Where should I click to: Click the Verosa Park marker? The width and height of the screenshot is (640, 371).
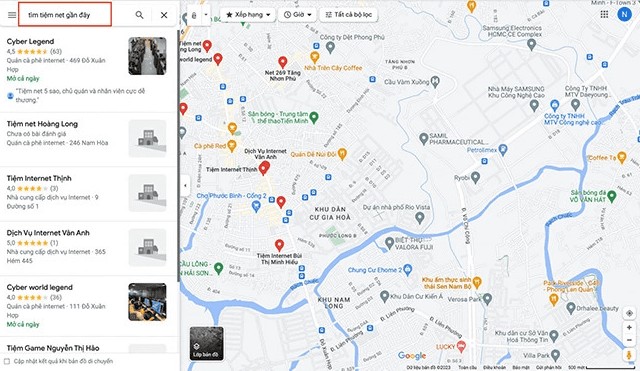point(487,299)
